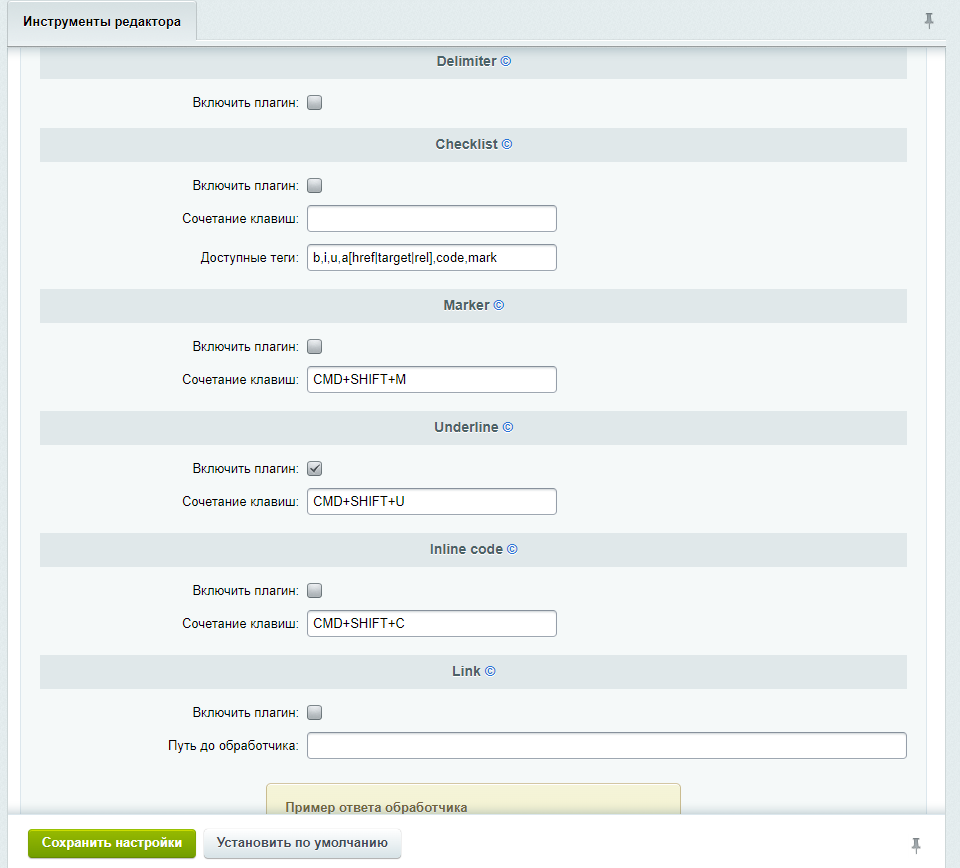Open the Delimiter copyright info icon

click(506, 61)
